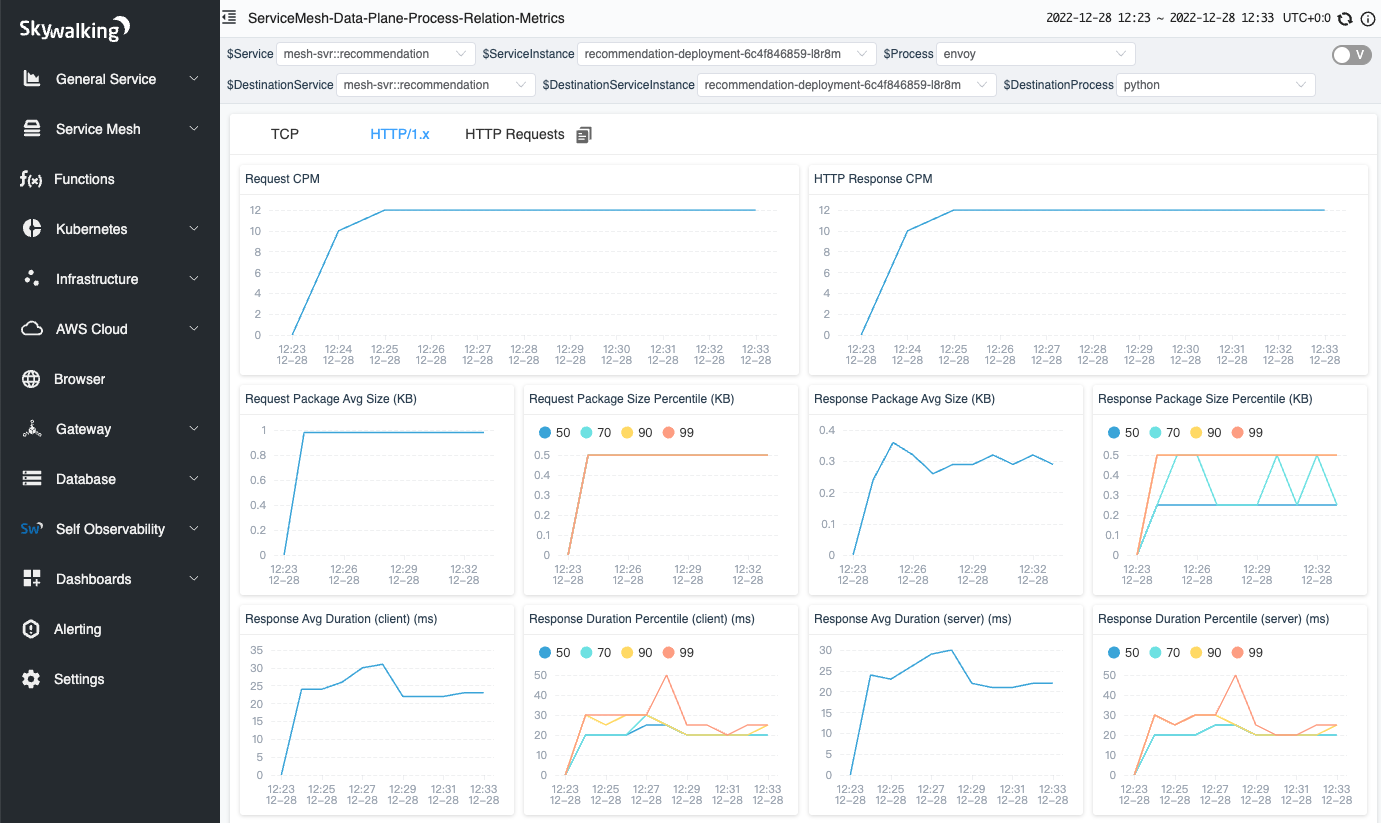The image size is (1381, 823).
Task: Switch to the TCP tab
Action: 284,133
